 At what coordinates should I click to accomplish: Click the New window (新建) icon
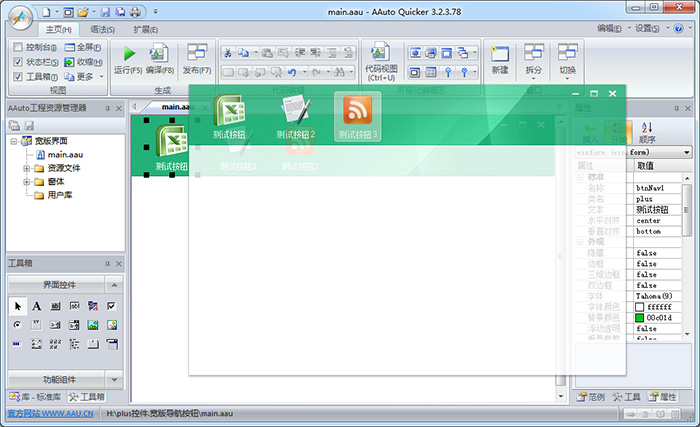click(500, 54)
